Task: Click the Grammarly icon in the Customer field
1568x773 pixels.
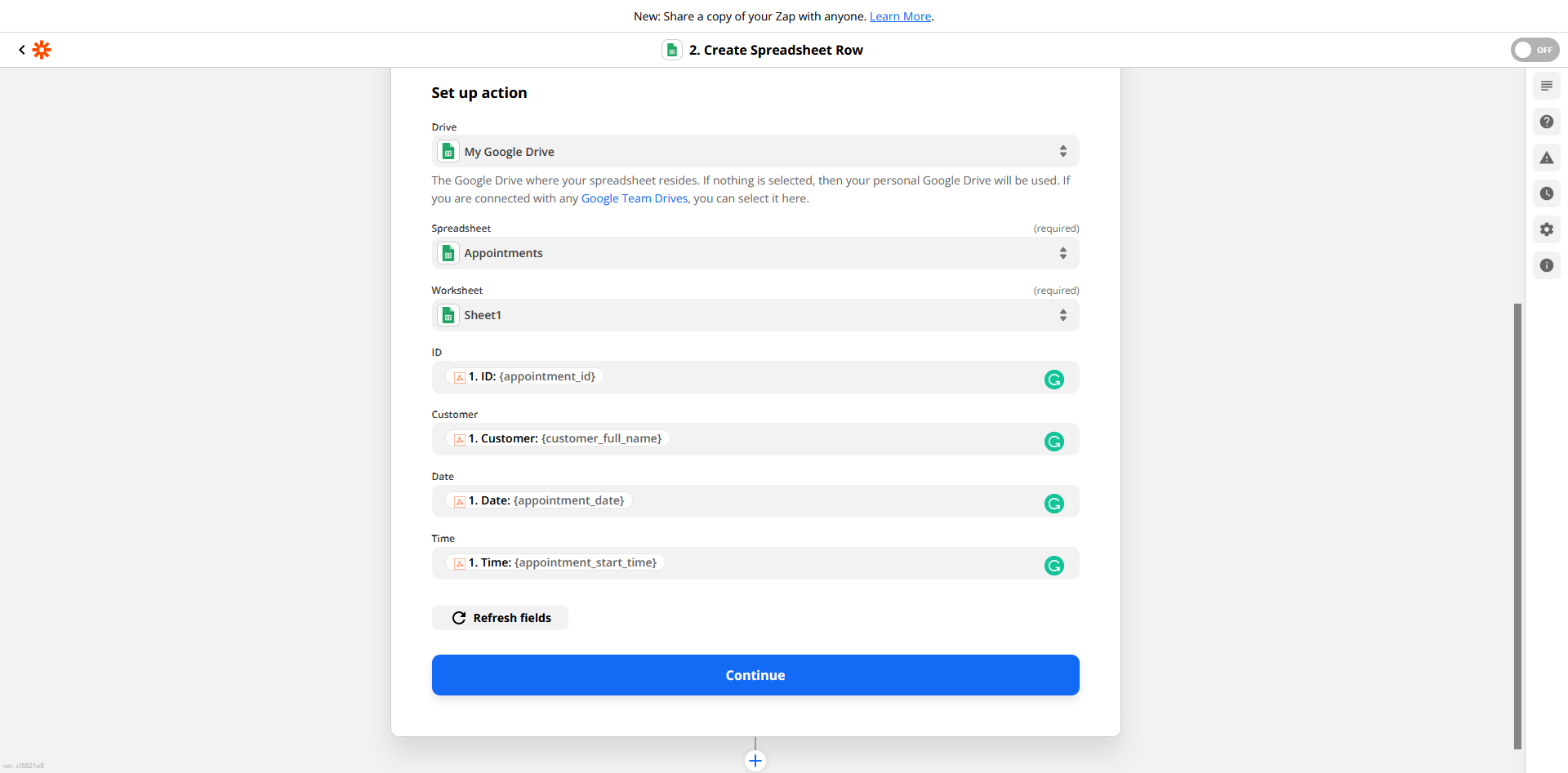Action: coord(1054,442)
